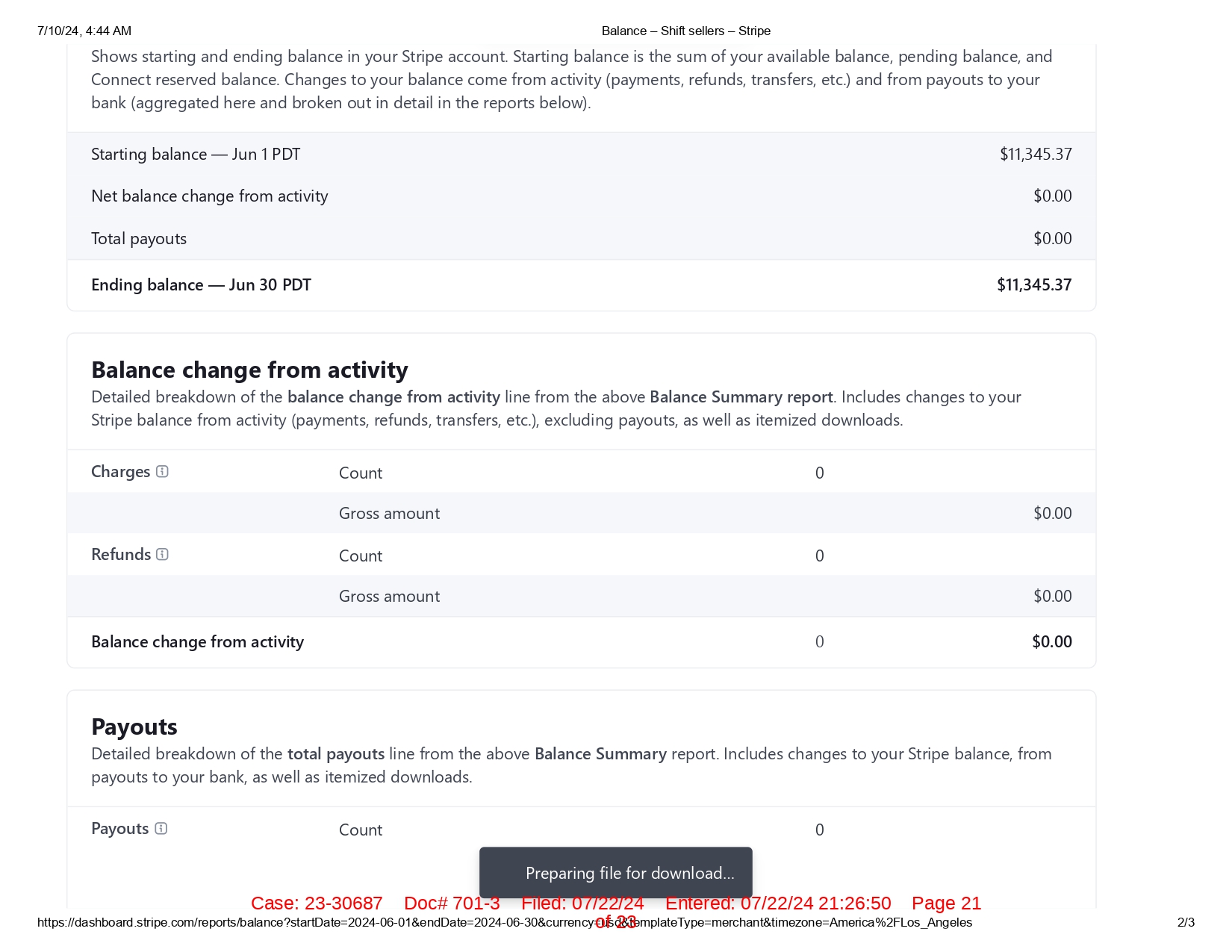Click the Net balance change from activity label
Viewport: 1232px width, 952px height.
[210, 196]
